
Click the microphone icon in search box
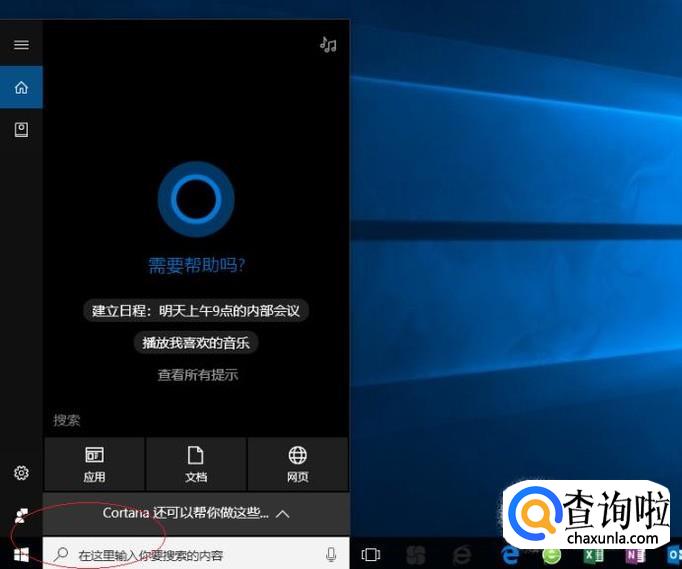[331, 554]
